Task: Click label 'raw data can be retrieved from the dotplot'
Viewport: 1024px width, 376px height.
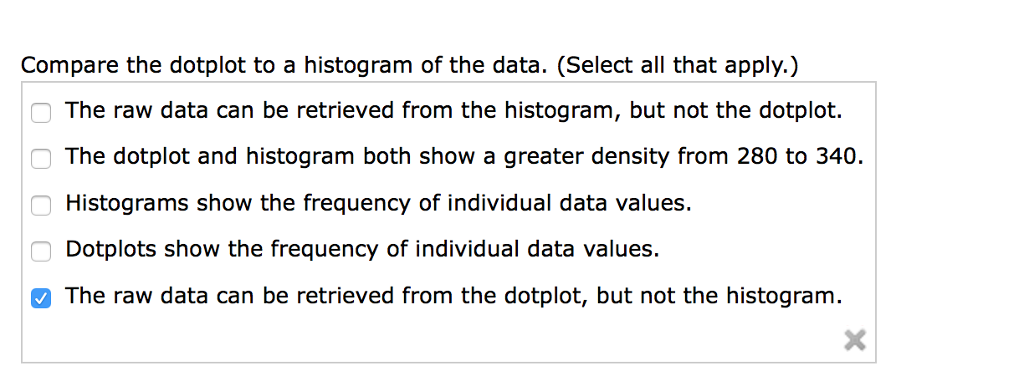Action: [454, 296]
